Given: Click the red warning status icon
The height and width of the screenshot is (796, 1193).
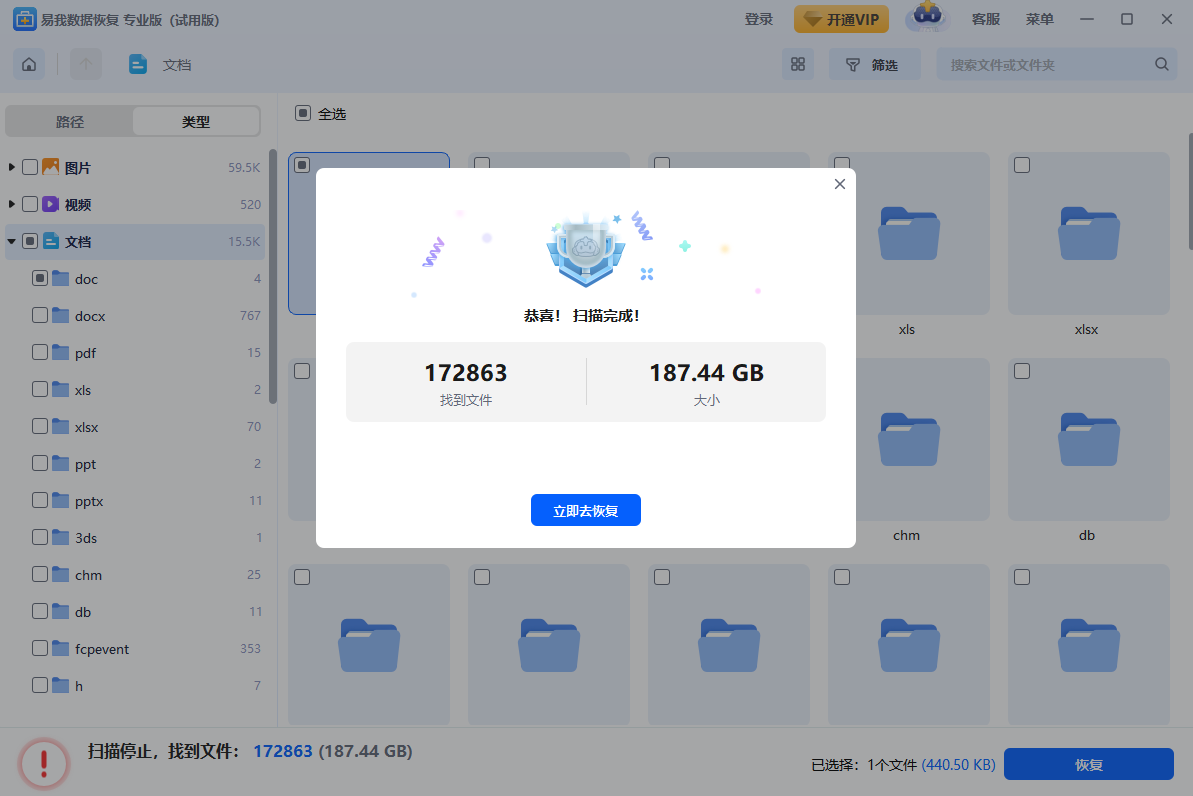Looking at the screenshot, I should pyautogui.click(x=44, y=764).
